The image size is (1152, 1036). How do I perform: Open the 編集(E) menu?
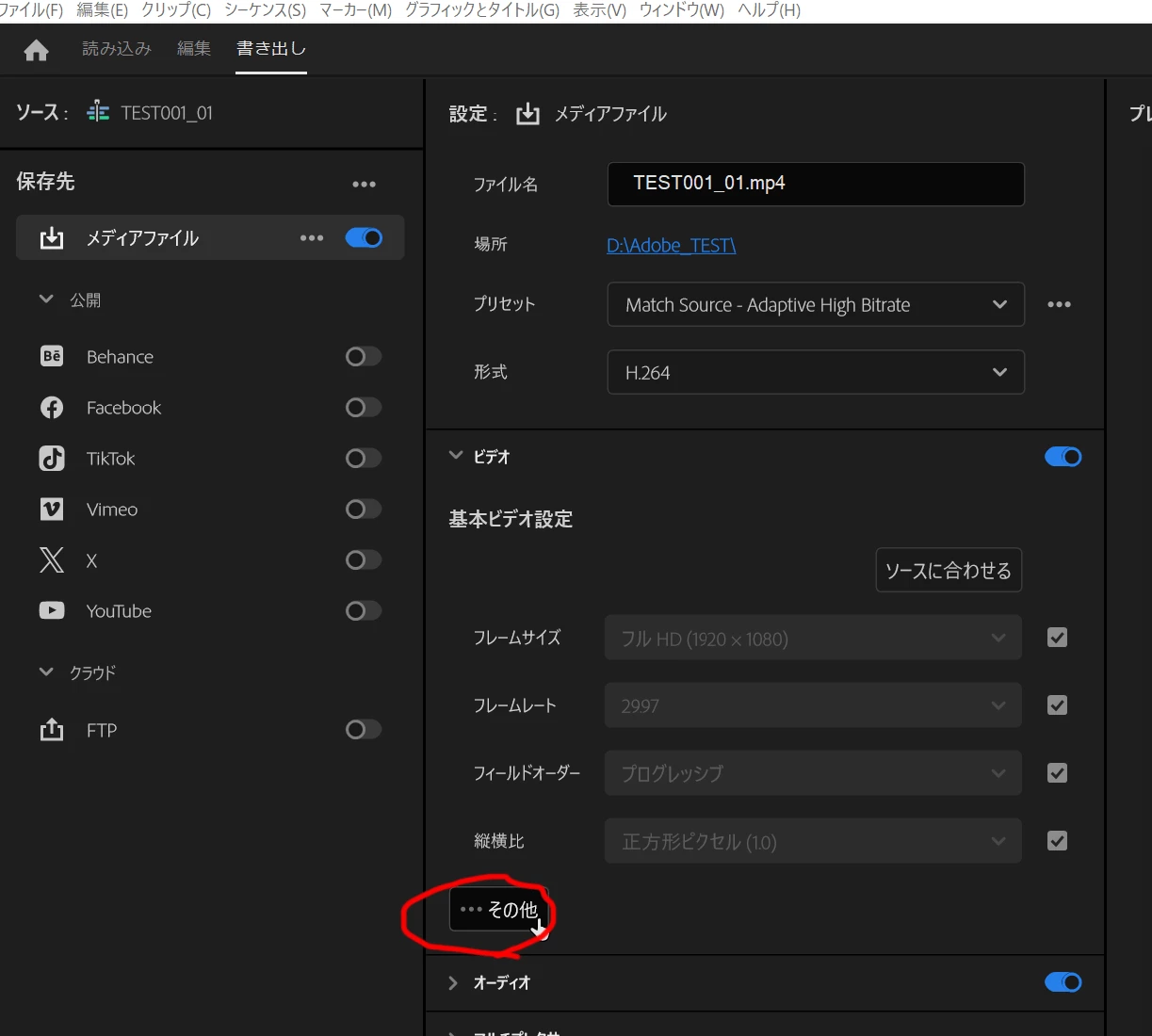(x=102, y=10)
